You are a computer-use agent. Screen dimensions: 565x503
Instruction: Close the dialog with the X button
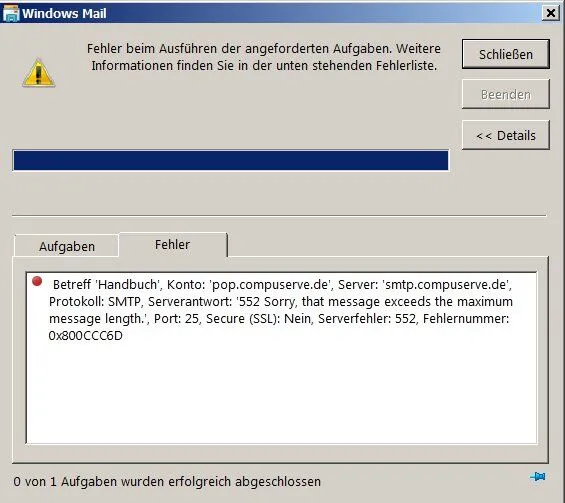tap(551, 13)
